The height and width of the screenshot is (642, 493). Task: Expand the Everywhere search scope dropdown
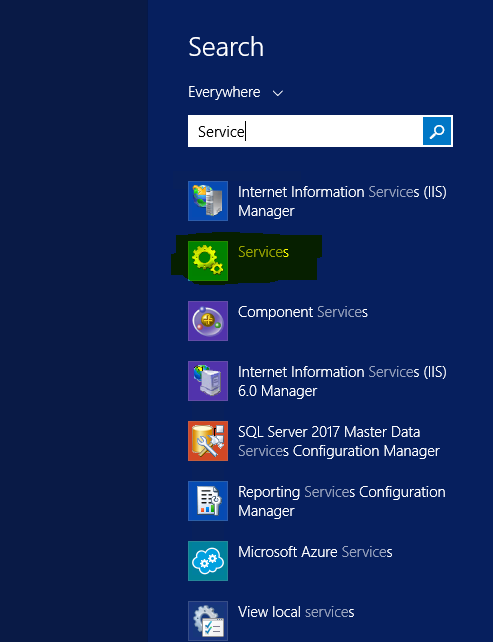235,92
